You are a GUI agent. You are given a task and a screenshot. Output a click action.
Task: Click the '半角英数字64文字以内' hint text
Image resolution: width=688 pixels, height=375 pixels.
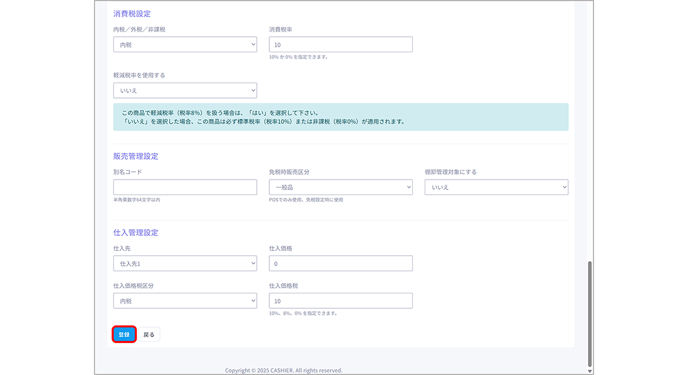[137, 200]
